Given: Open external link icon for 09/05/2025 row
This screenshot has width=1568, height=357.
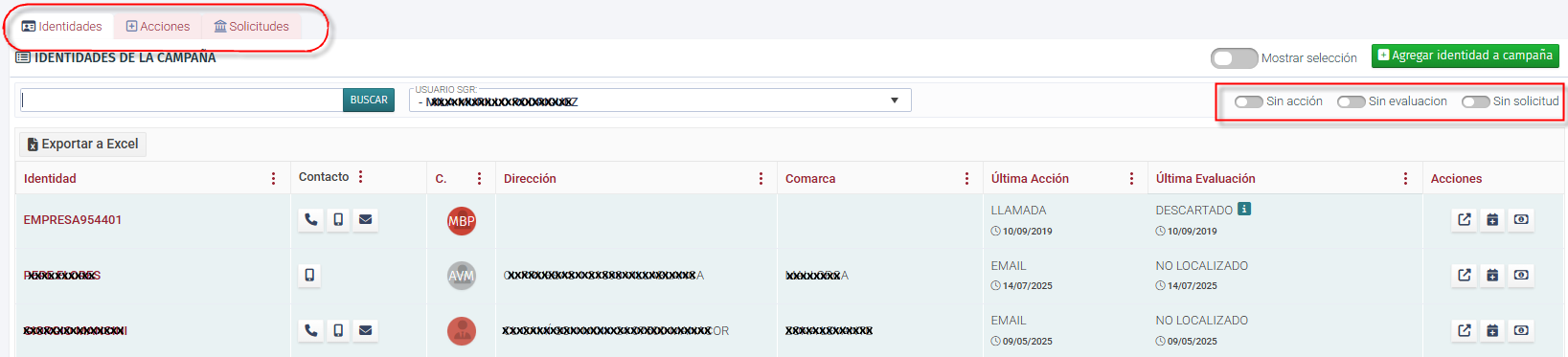Looking at the screenshot, I should pos(1465,330).
